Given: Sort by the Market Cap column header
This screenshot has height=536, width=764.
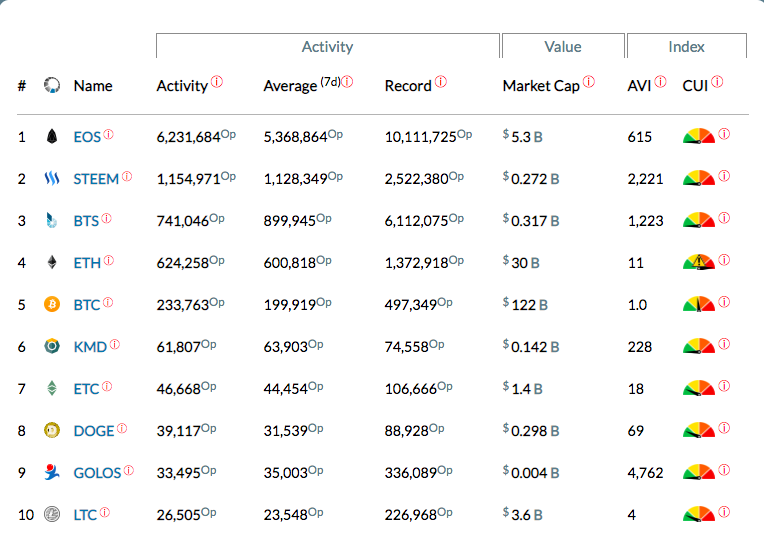Looking at the screenshot, I should [x=541, y=86].
